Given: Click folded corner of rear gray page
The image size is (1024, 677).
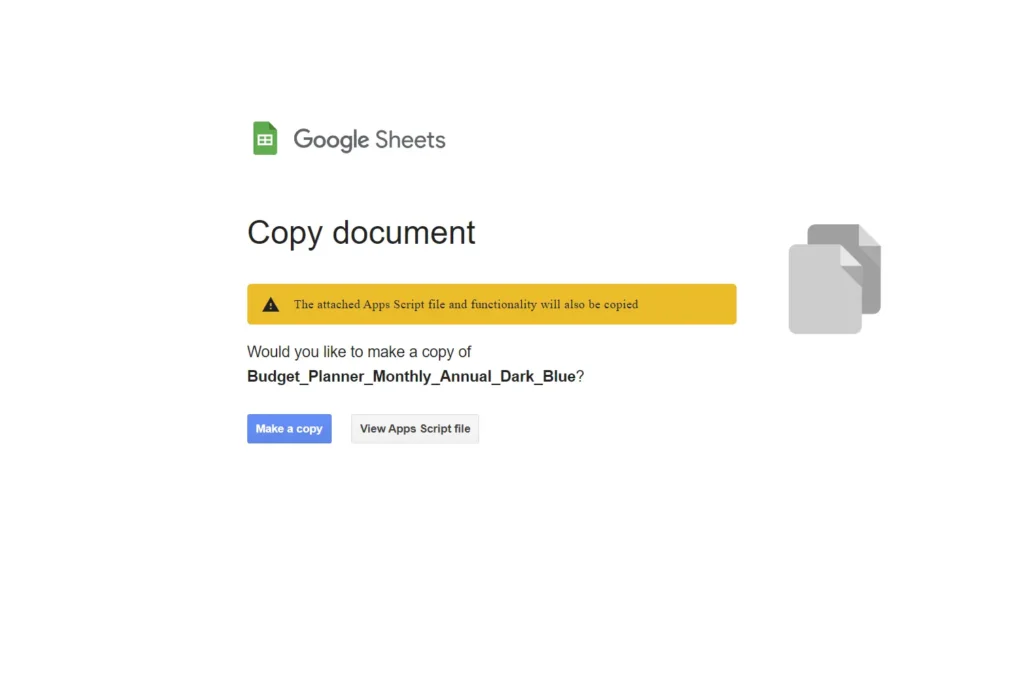Looking at the screenshot, I should pyautogui.click(x=870, y=235).
